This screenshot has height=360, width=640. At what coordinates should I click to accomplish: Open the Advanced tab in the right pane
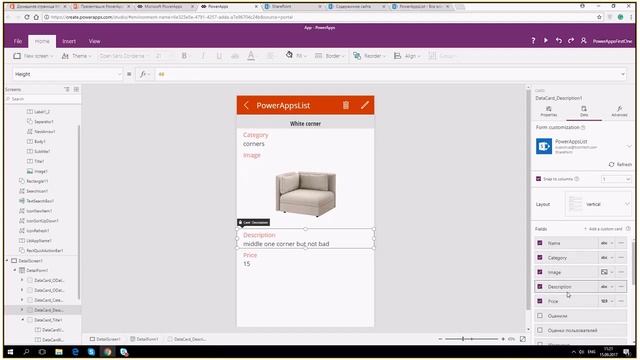point(619,111)
